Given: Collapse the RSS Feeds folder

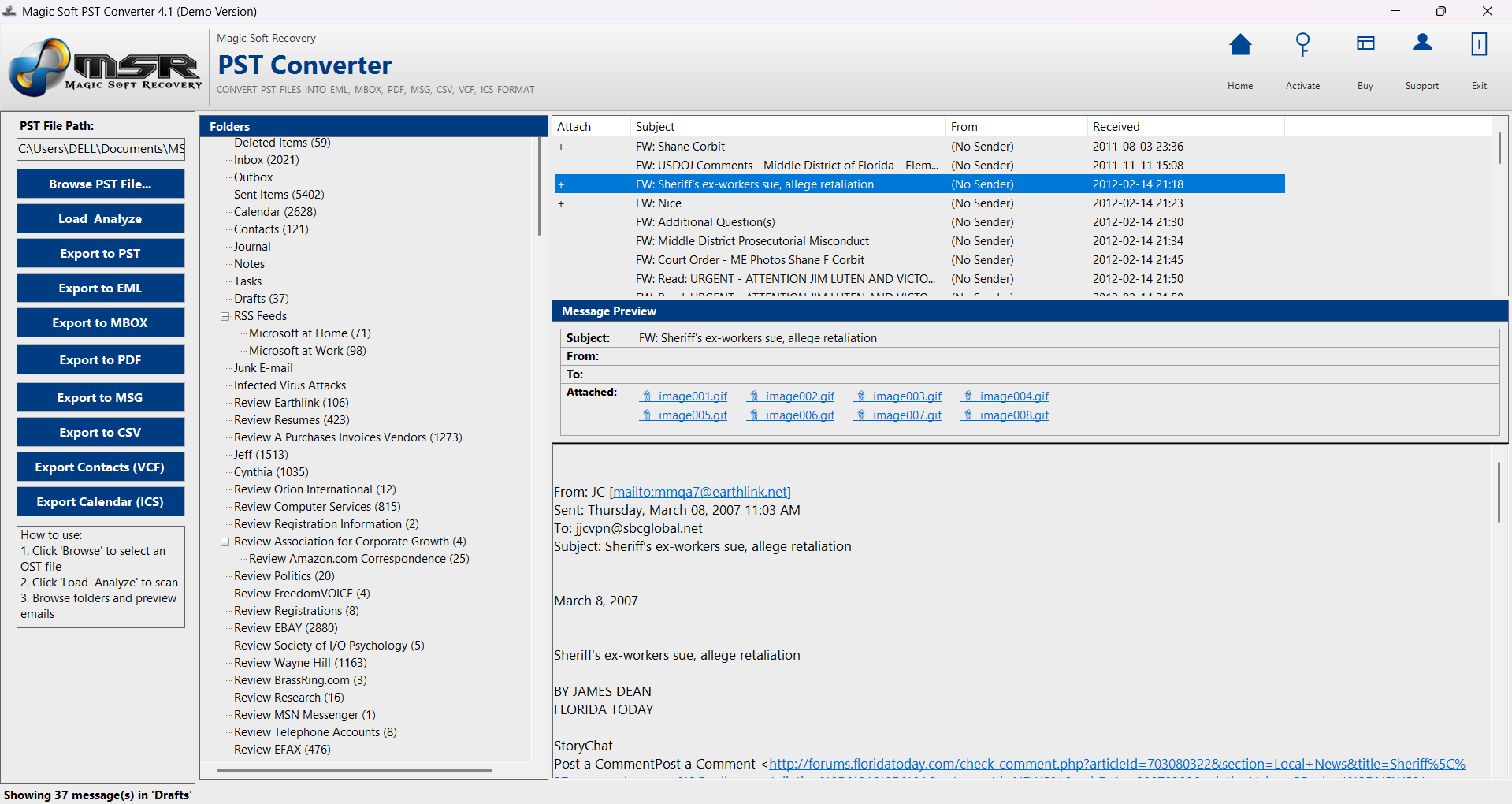Looking at the screenshot, I should click(225, 316).
